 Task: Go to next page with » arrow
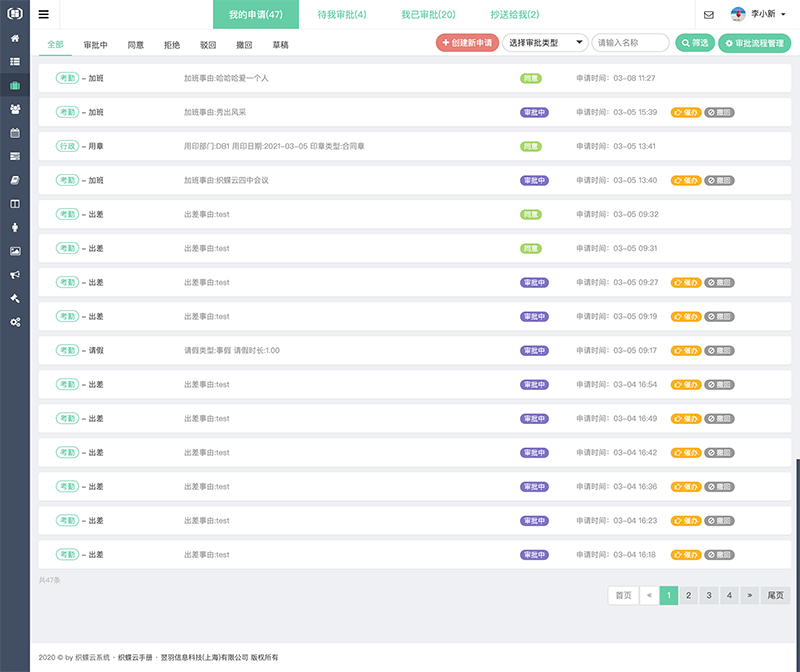pyautogui.click(x=750, y=595)
